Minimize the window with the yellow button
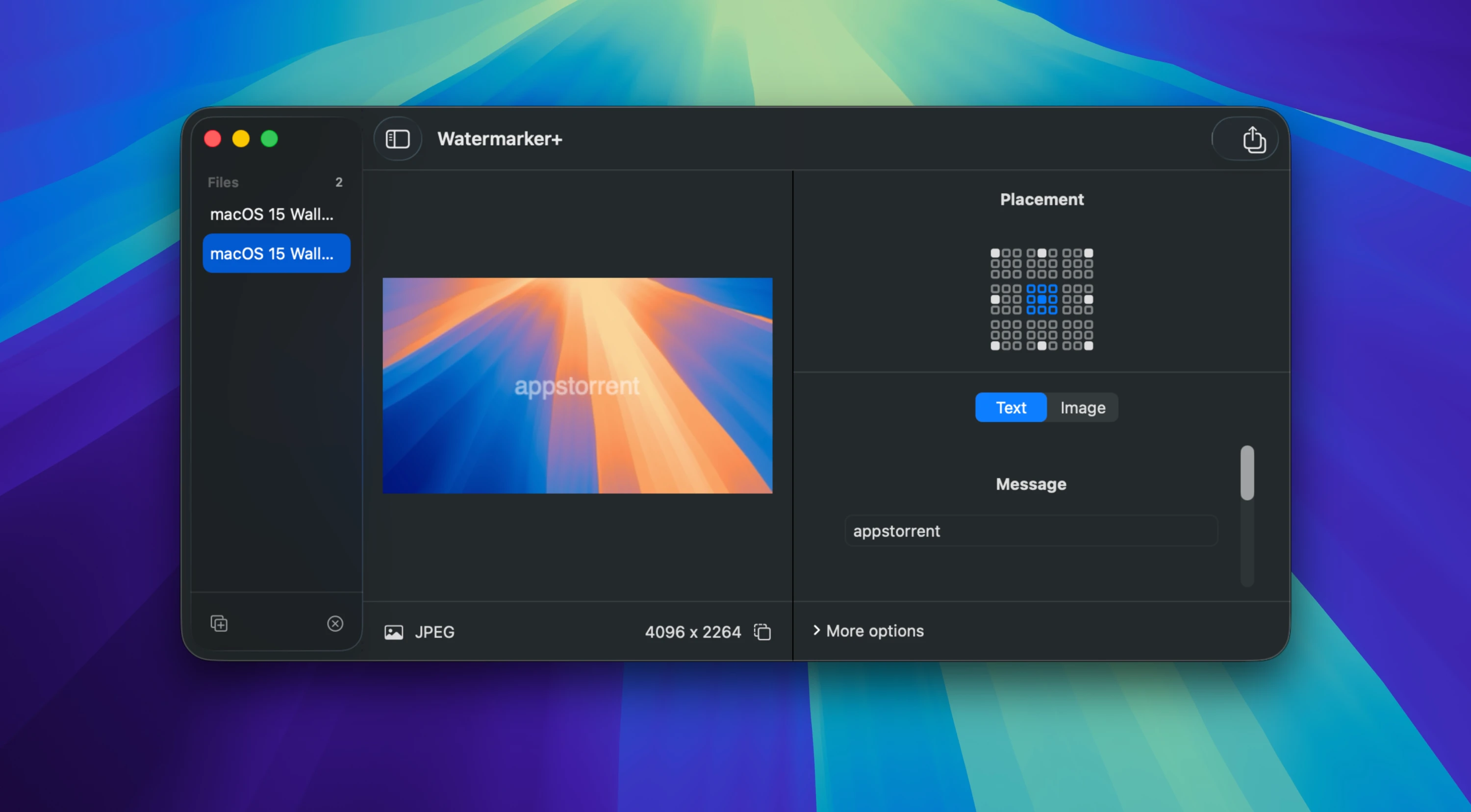 pyautogui.click(x=241, y=139)
